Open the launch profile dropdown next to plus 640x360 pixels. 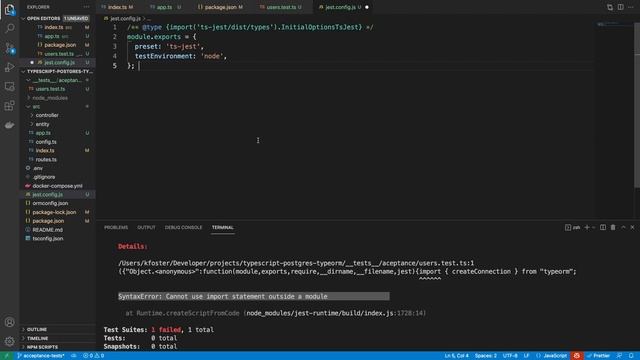click(x=593, y=227)
